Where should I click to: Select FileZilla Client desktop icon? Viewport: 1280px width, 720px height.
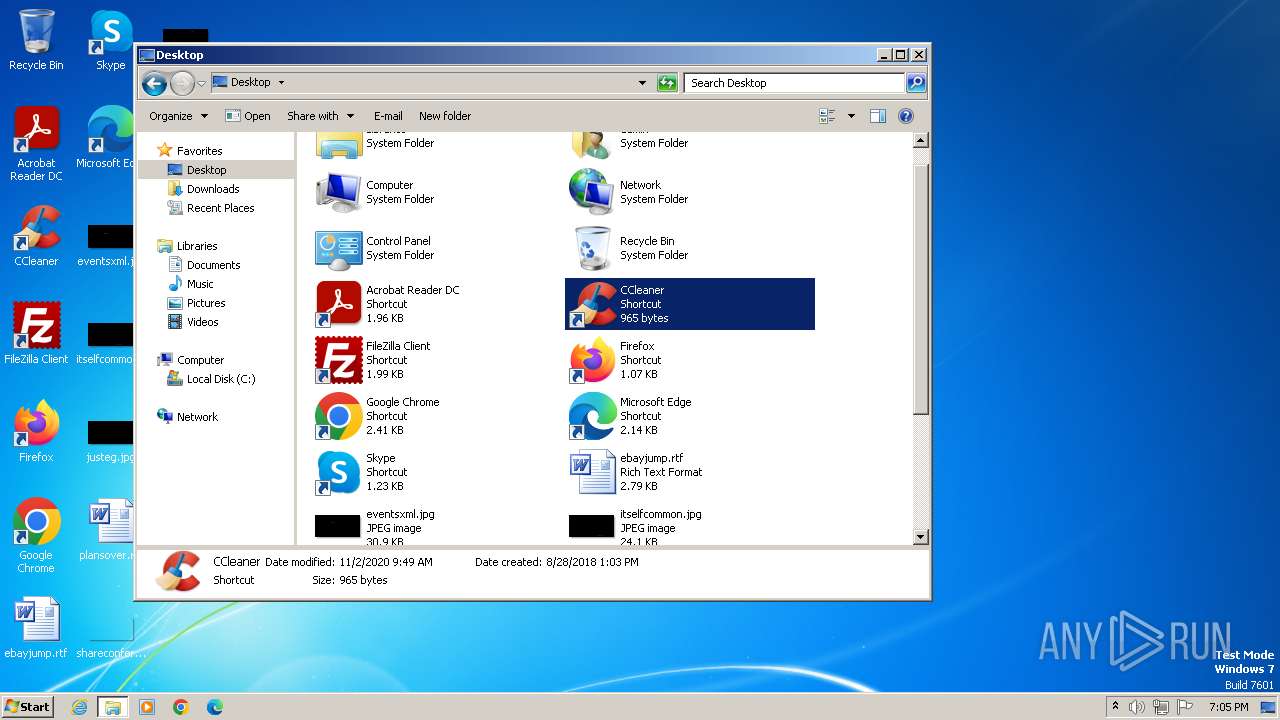point(36,334)
